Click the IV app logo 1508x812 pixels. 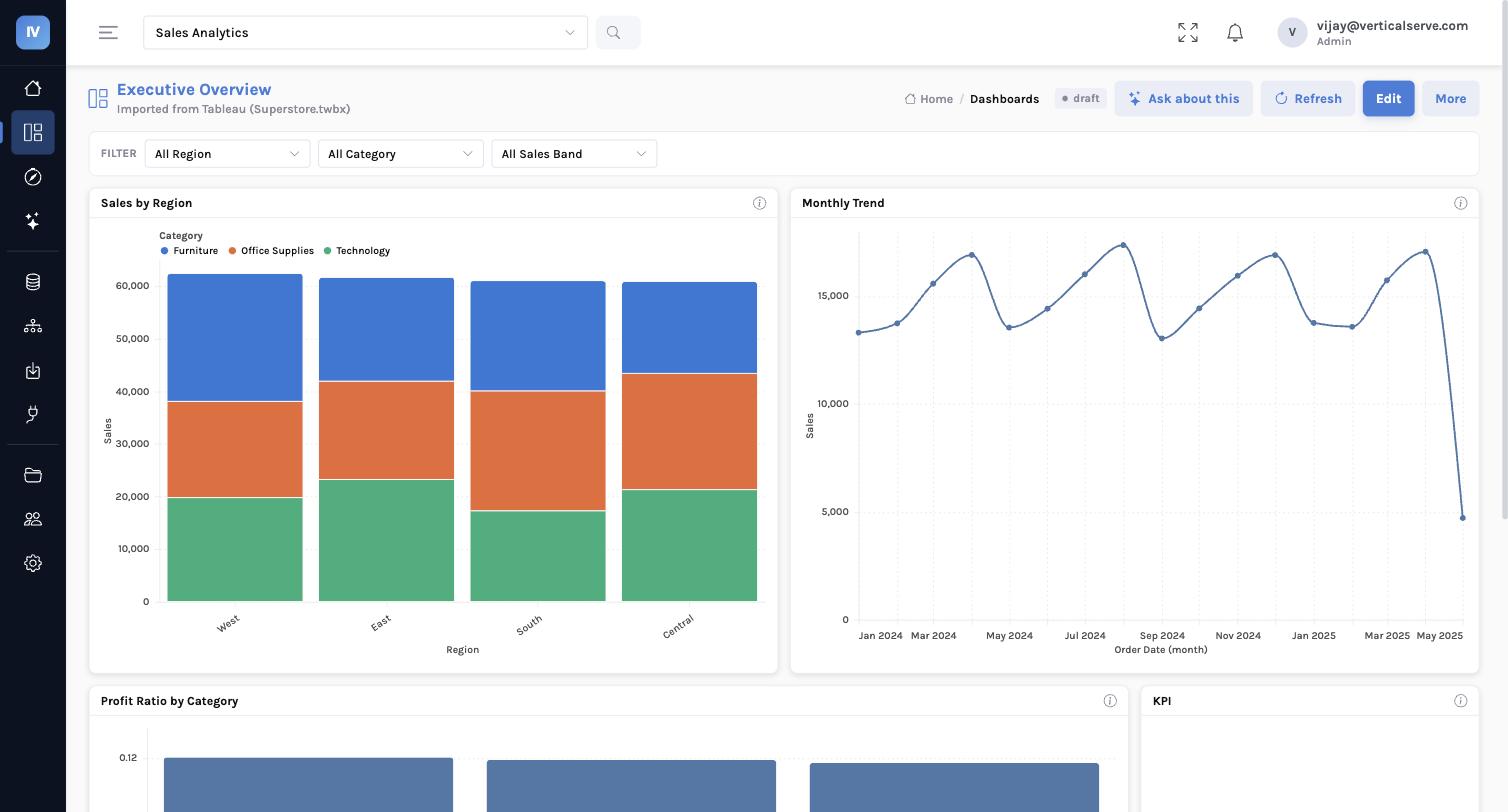[33, 32]
